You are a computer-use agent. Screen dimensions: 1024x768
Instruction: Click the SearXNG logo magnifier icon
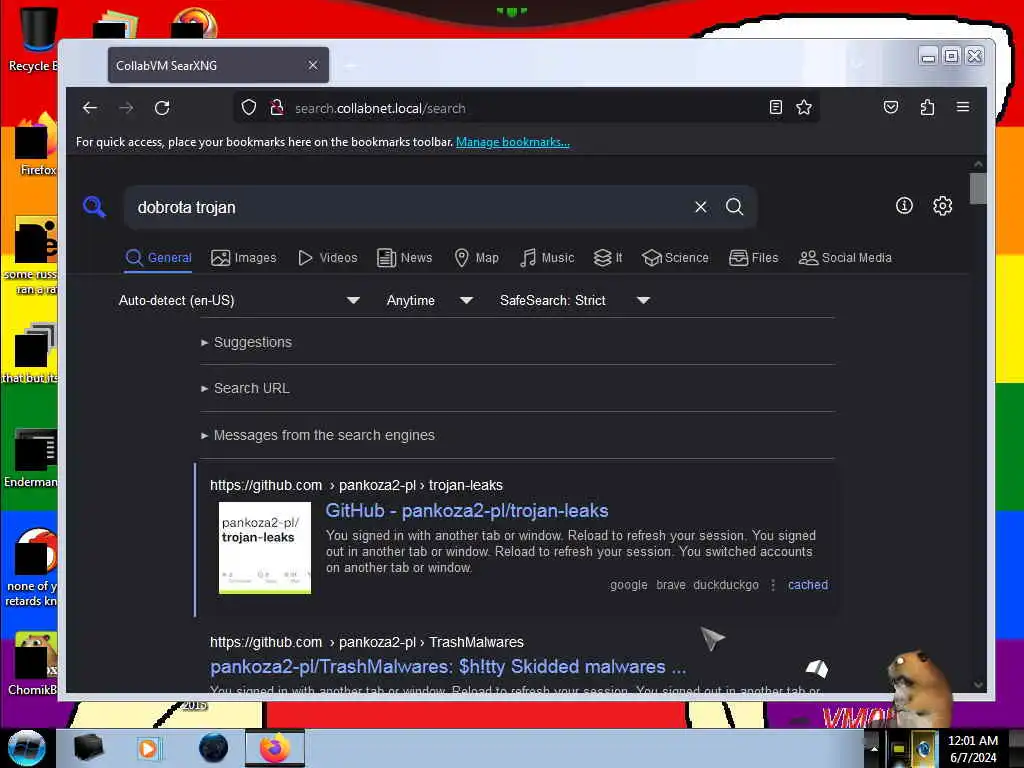[94, 207]
